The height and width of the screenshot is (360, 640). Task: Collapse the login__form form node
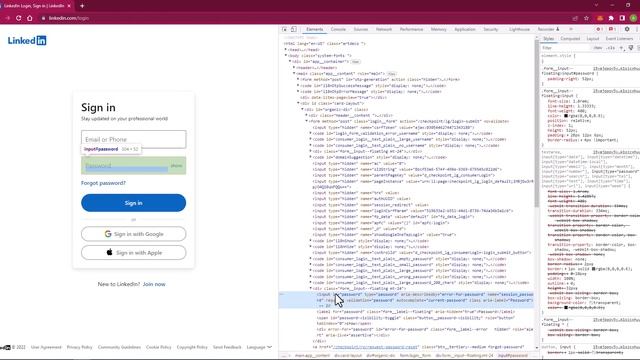coord(307,121)
